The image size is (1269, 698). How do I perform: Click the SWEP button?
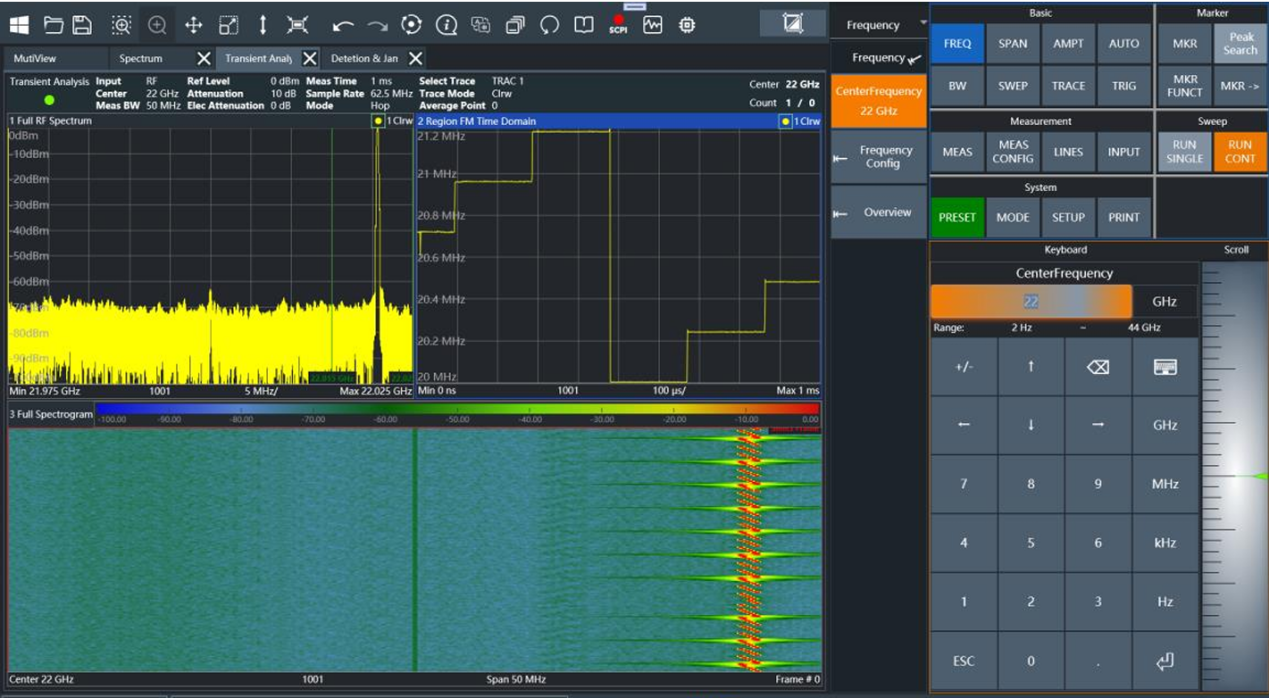[x=1013, y=86]
